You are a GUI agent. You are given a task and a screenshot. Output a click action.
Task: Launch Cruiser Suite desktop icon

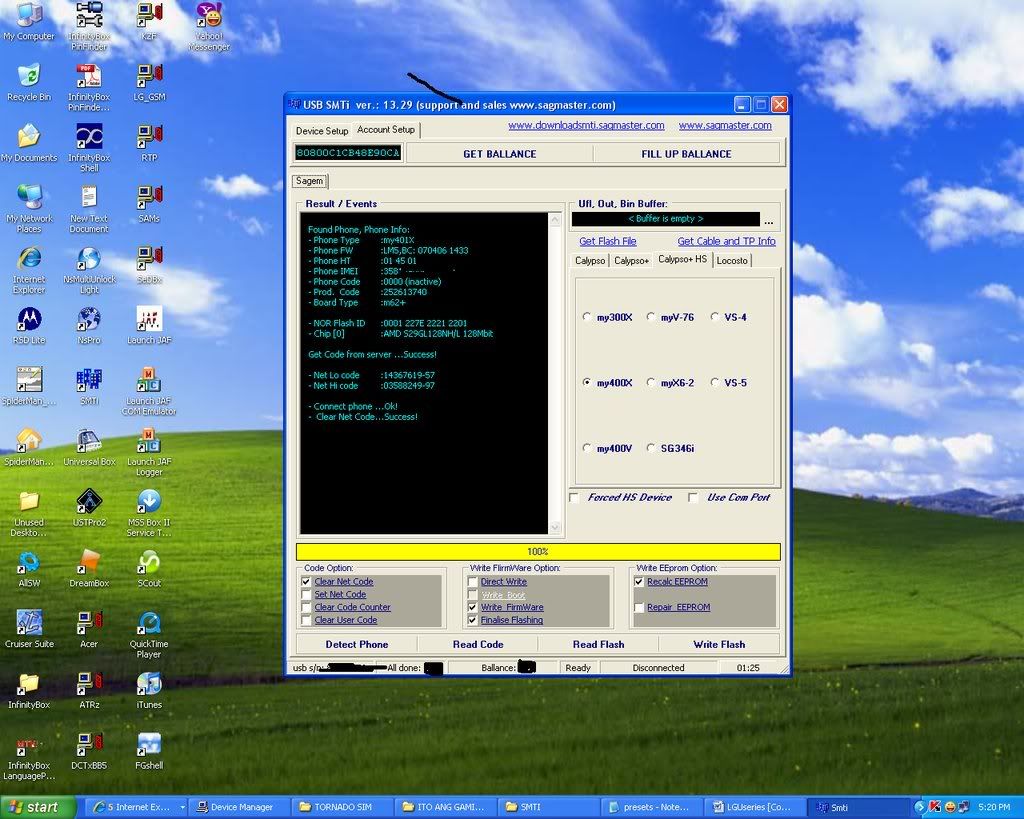click(29, 629)
